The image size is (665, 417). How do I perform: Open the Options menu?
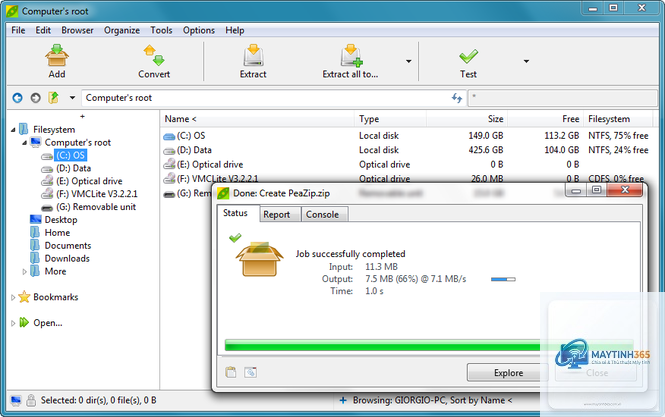pos(198,31)
